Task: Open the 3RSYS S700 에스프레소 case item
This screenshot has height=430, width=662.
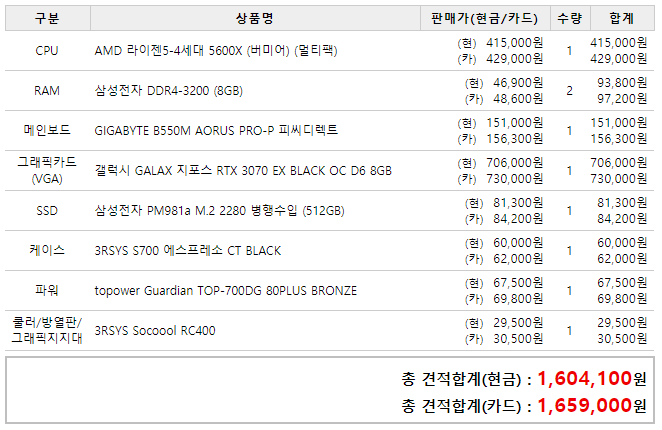Action: point(188,251)
